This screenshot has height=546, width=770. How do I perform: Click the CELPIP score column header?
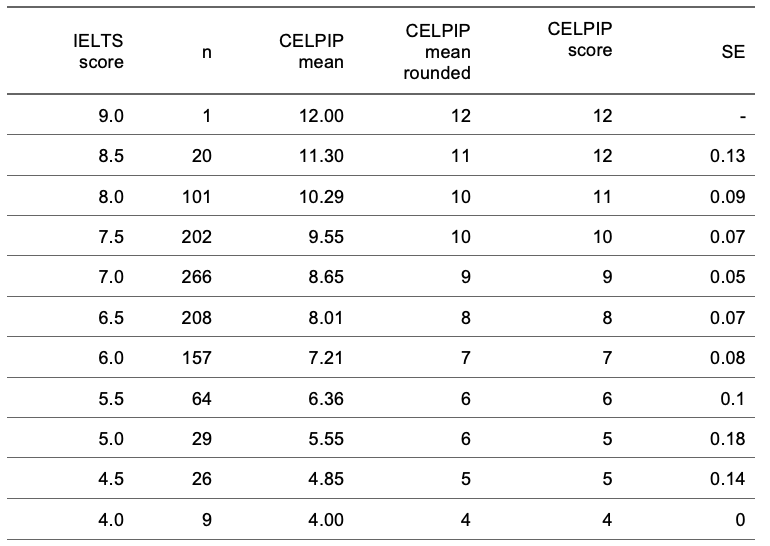[580, 39]
